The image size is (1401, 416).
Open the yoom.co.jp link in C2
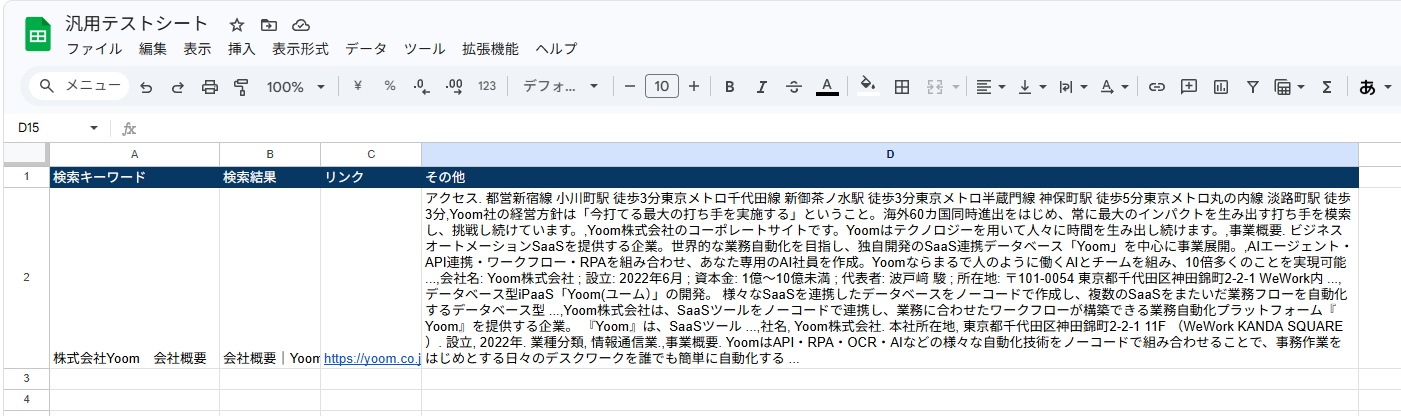pyautogui.click(x=371, y=358)
